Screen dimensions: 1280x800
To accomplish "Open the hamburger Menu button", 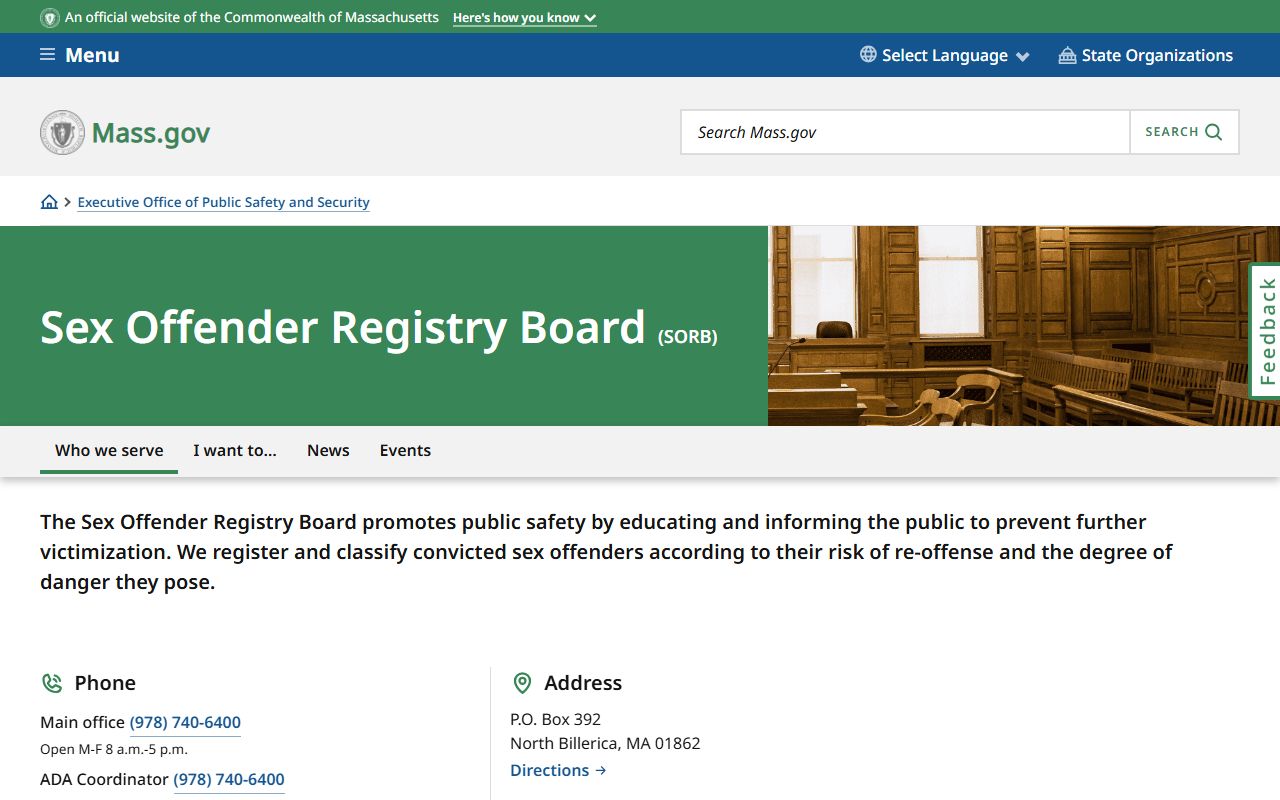I will coord(80,55).
